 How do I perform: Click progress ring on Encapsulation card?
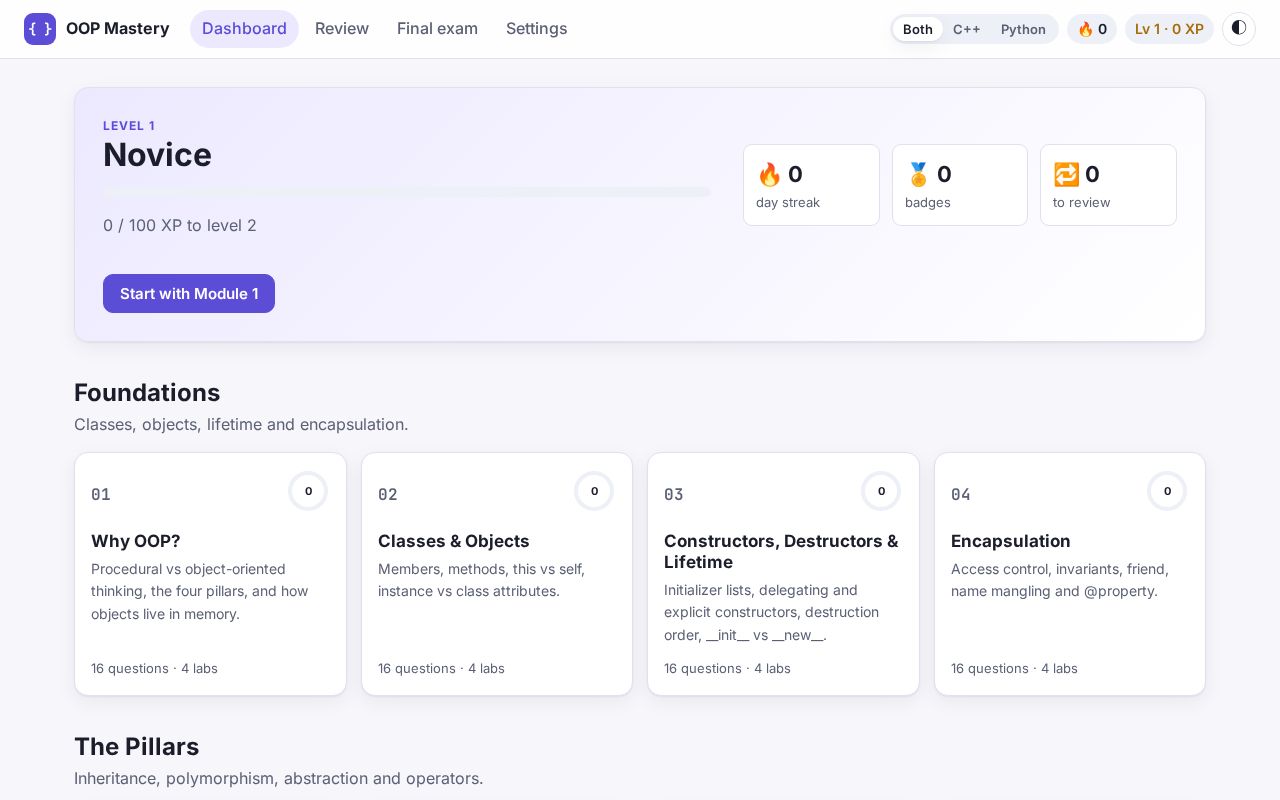[1167, 491]
